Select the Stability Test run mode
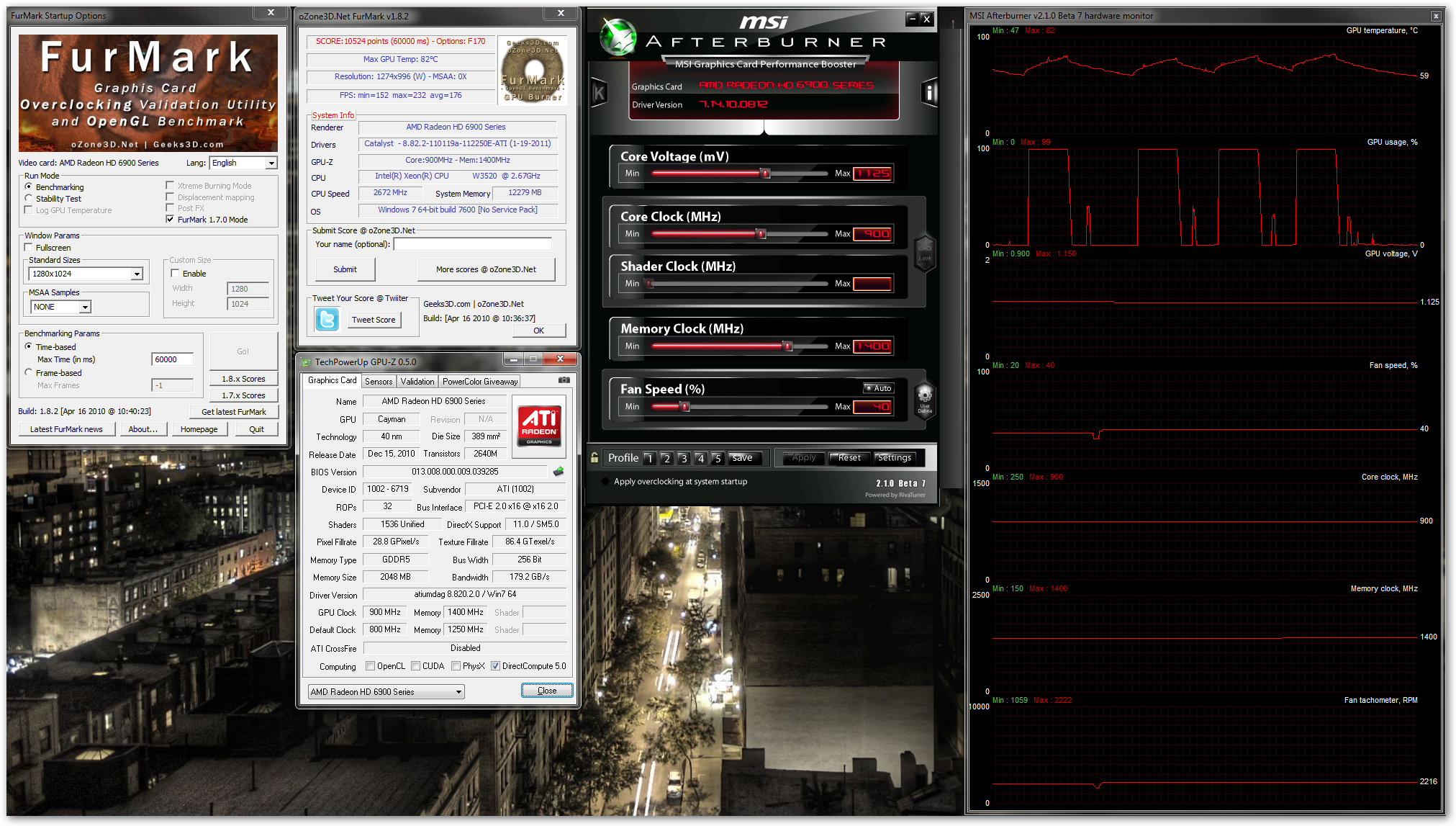The height and width of the screenshot is (826, 1456). (x=29, y=198)
